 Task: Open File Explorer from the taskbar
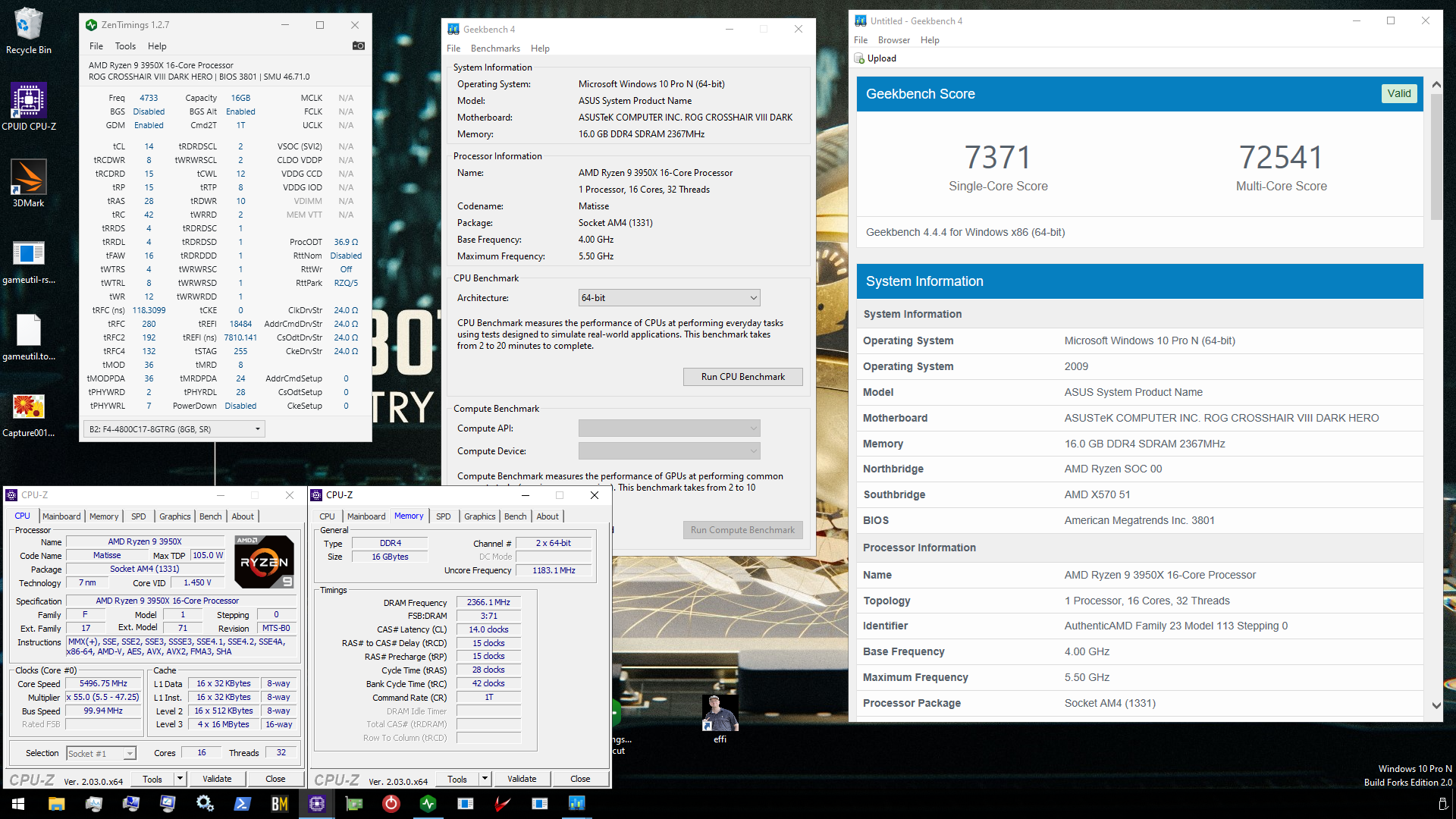point(56,803)
